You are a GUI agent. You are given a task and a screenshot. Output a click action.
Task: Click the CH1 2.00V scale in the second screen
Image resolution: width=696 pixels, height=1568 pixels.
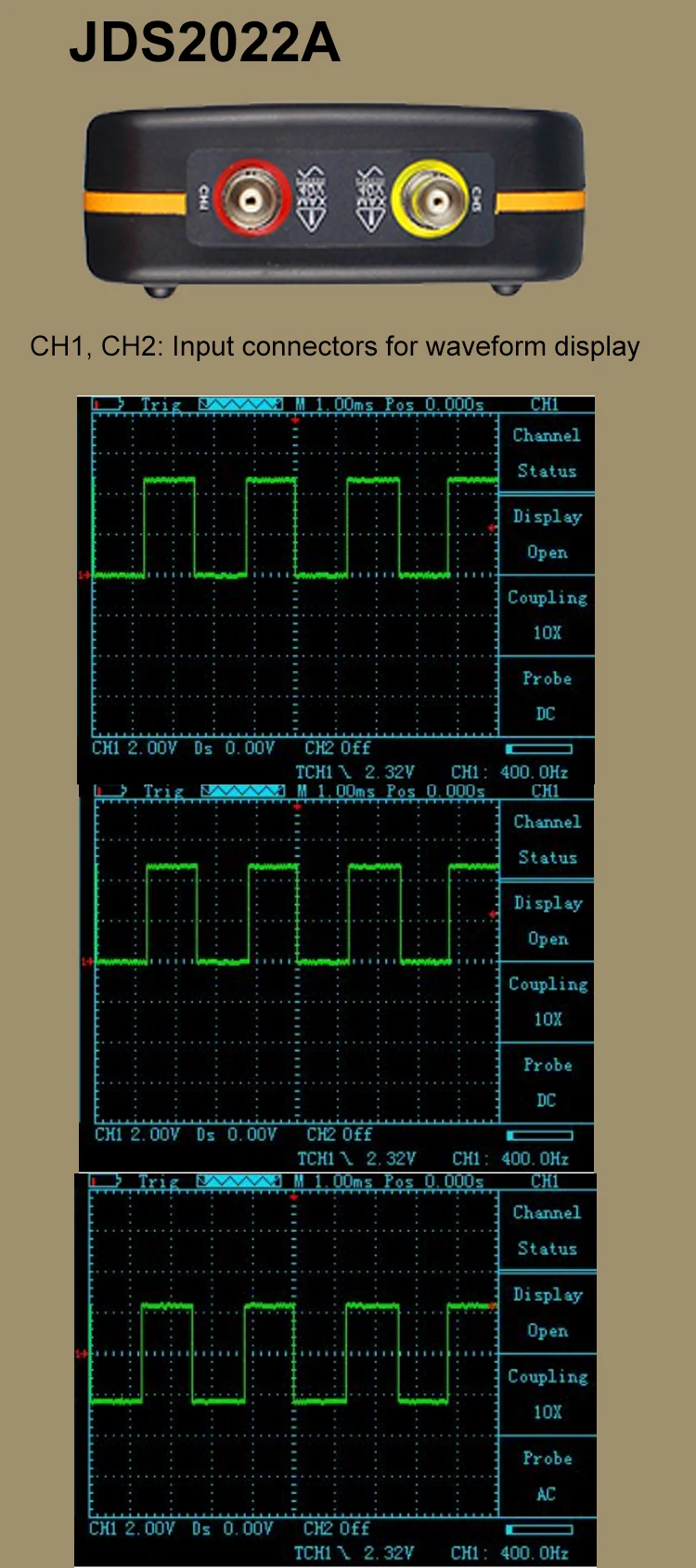tap(137, 1134)
